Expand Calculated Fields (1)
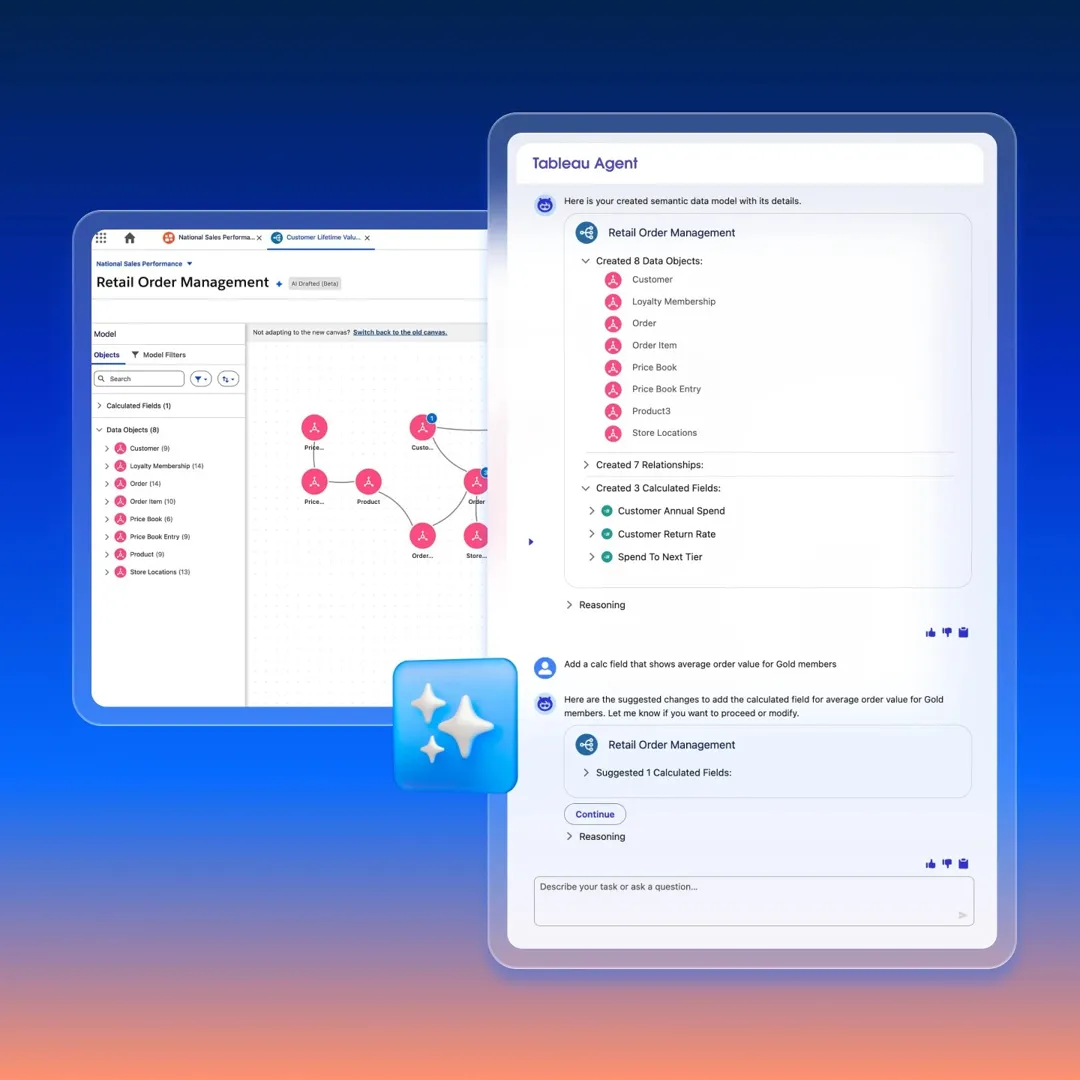This screenshot has width=1080, height=1080. [100, 406]
